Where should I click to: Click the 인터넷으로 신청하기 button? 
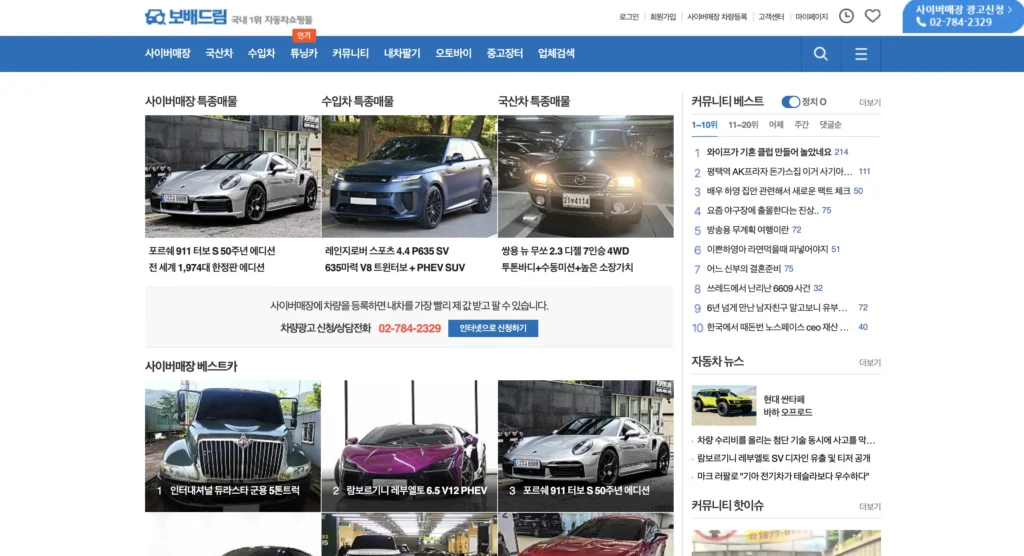(493, 328)
